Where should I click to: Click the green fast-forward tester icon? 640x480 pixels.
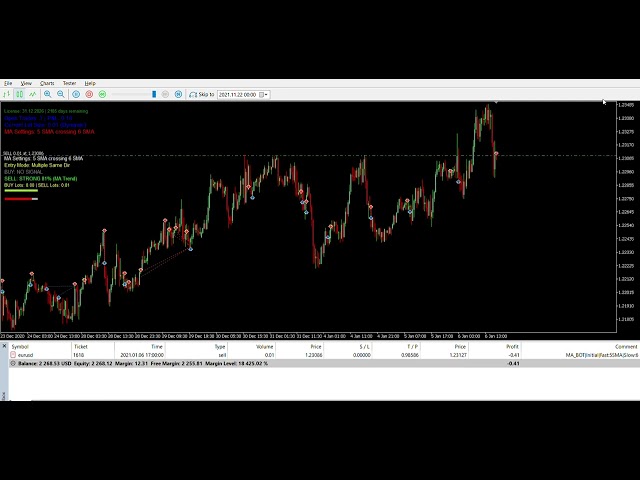[102, 94]
